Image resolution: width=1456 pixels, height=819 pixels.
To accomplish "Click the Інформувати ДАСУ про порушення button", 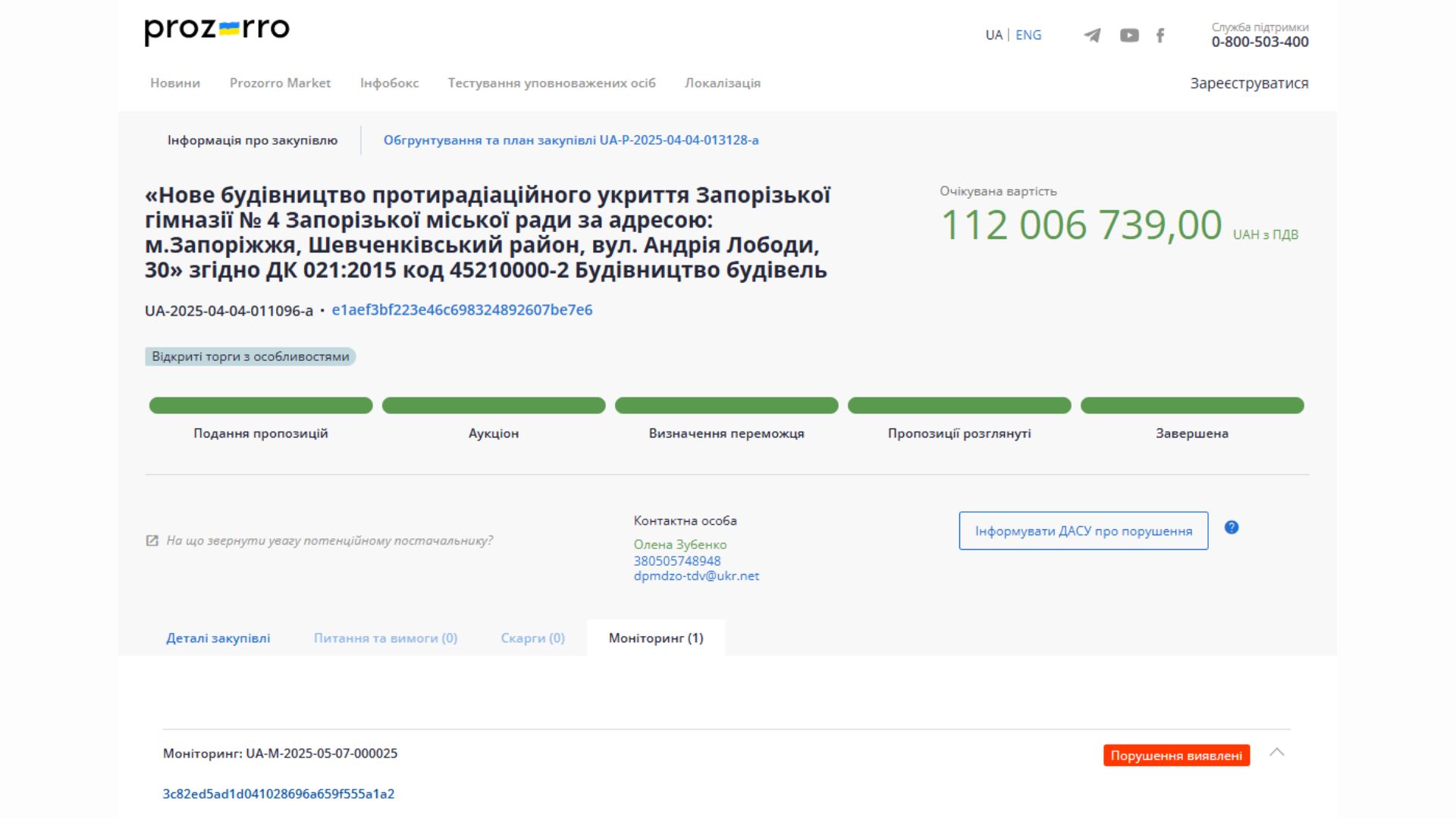I will click(x=1083, y=531).
